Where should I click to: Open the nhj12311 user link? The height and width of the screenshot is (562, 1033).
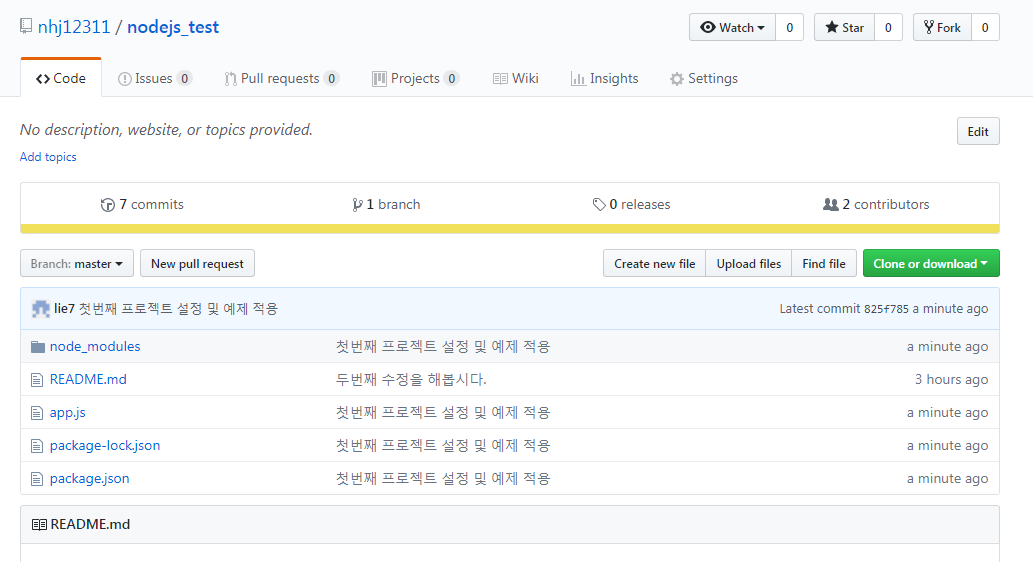[x=74, y=27]
